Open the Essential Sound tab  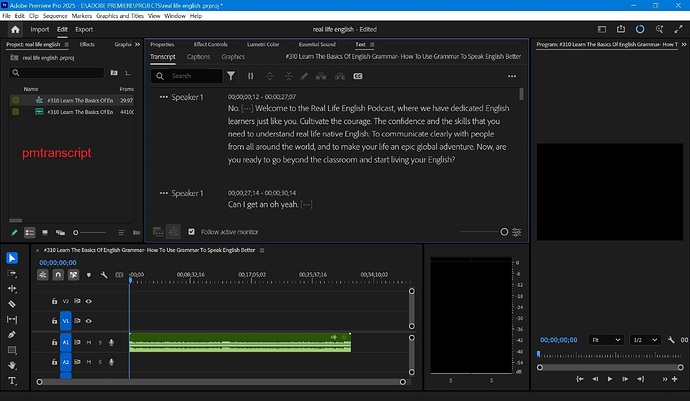point(317,44)
